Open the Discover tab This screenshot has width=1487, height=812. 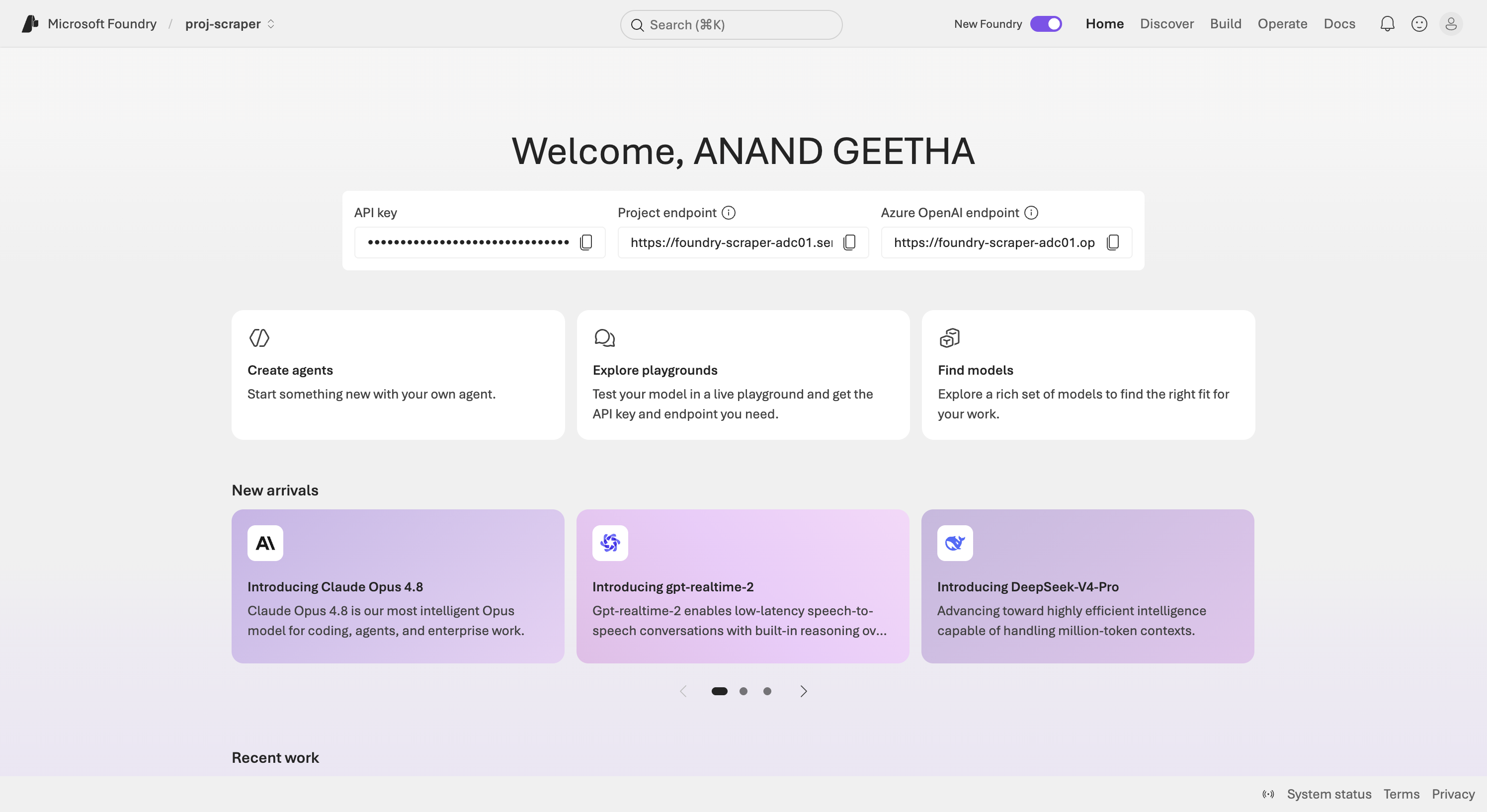[1166, 24]
